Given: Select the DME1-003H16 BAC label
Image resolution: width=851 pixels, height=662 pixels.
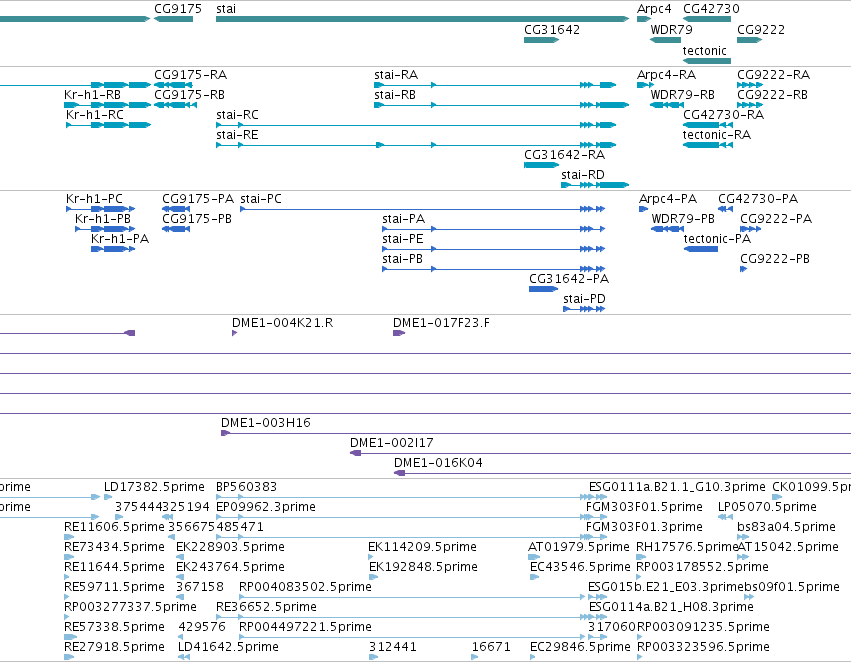Looking at the screenshot, I should [266, 423].
